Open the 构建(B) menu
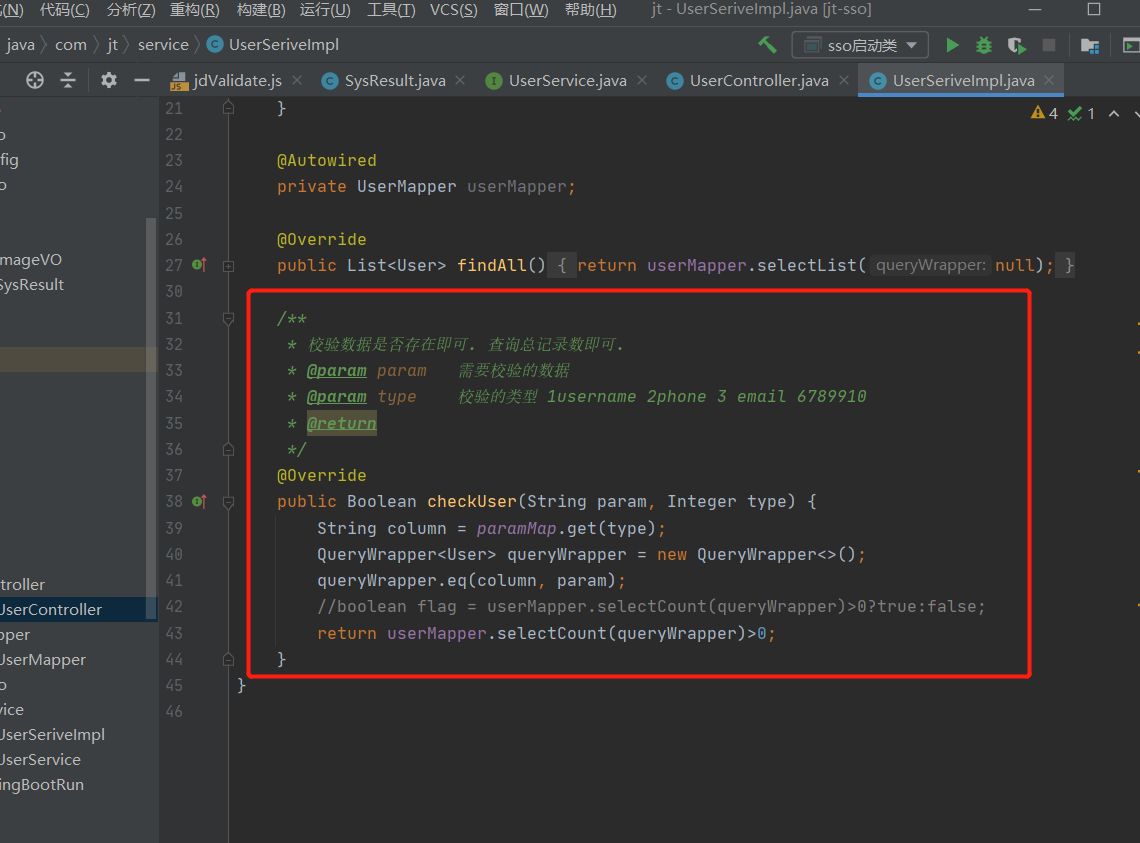The width and height of the screenshot is (1140, 843). [261, 10]
